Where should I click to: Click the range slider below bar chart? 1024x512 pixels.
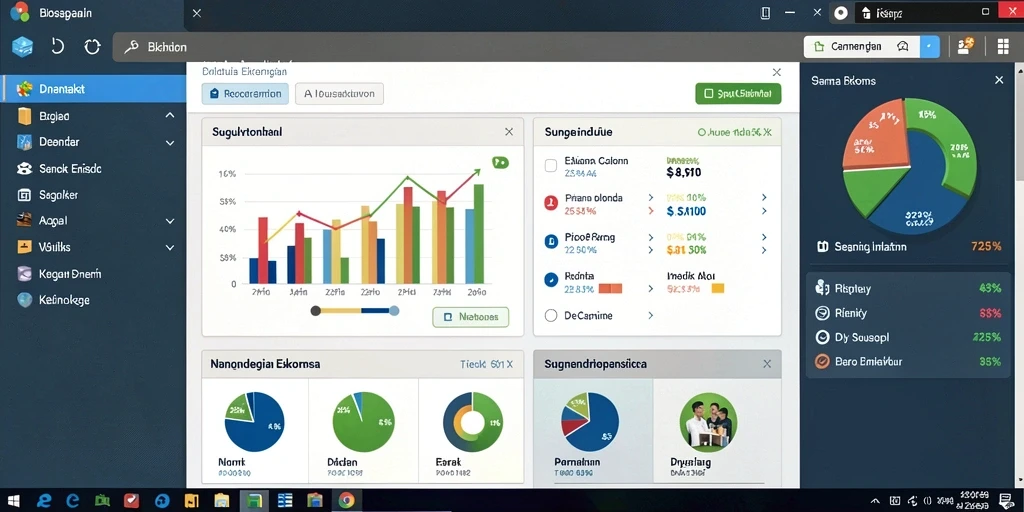pos(355,311)
